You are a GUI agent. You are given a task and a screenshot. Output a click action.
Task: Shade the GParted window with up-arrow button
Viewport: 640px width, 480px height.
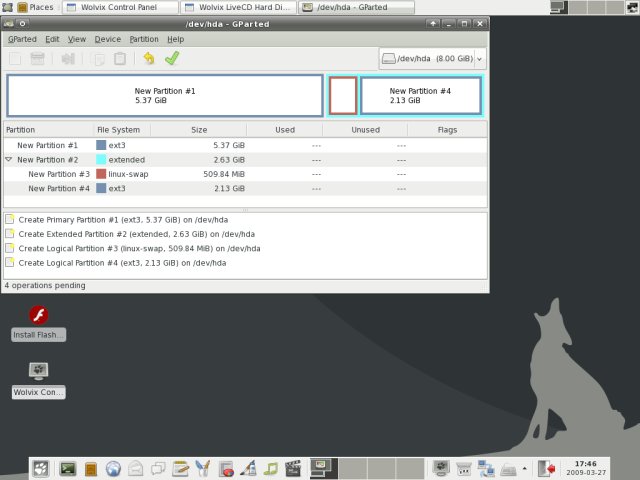pos(433,24)
